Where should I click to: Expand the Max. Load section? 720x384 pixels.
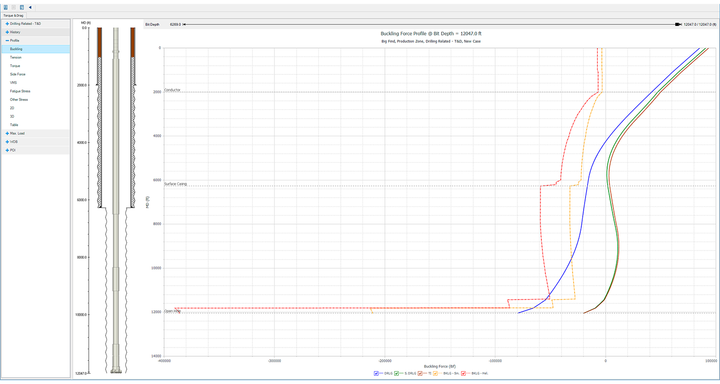7,133
